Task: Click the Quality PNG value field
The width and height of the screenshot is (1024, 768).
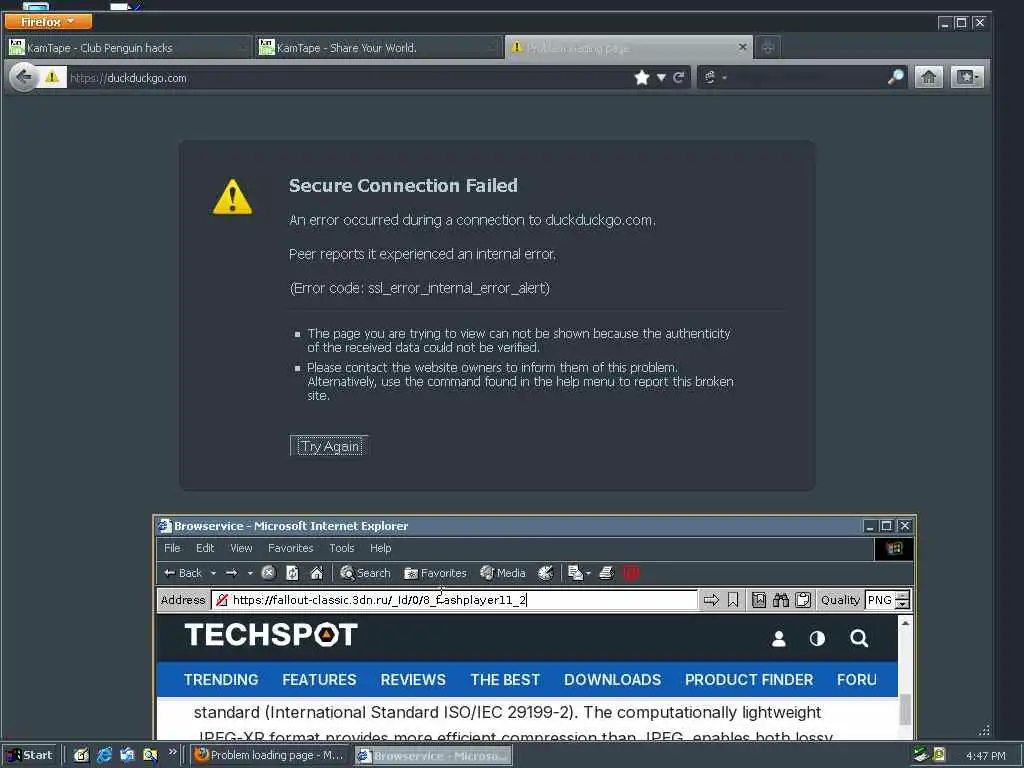Action: [x=880, y=600]
